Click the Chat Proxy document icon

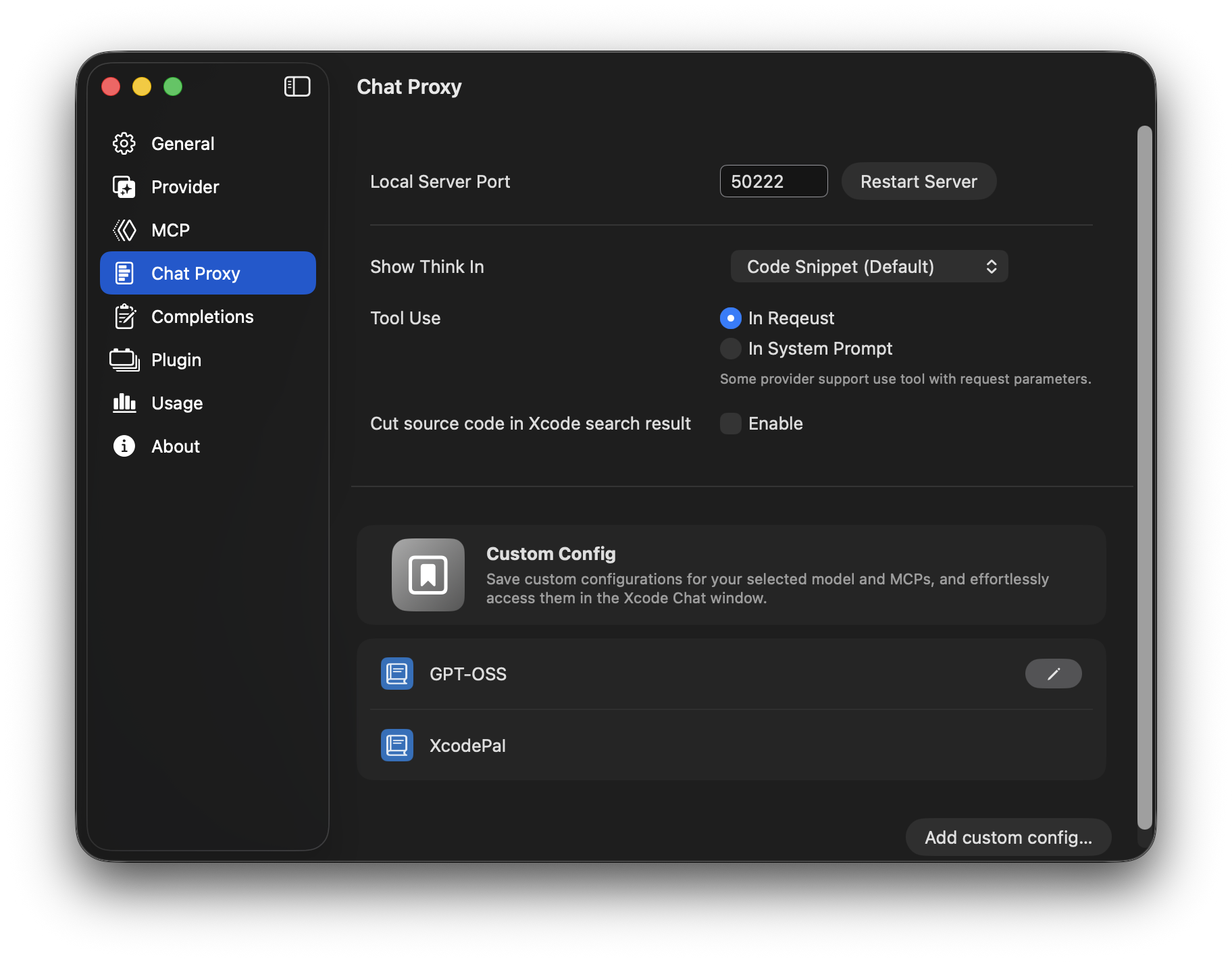click(x=124, y=273)
